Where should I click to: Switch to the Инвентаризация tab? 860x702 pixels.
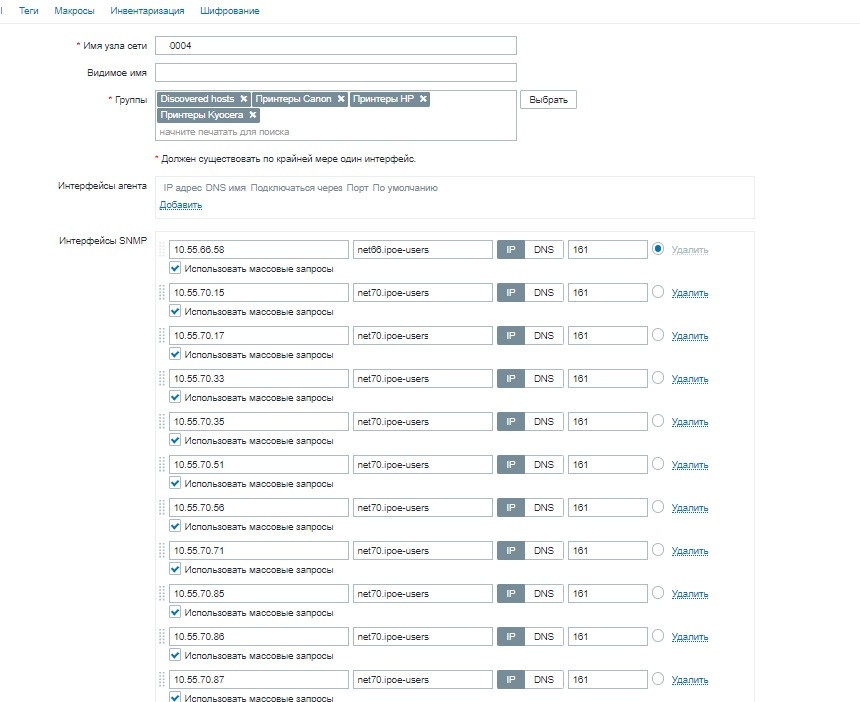click(x=146, y=10)
